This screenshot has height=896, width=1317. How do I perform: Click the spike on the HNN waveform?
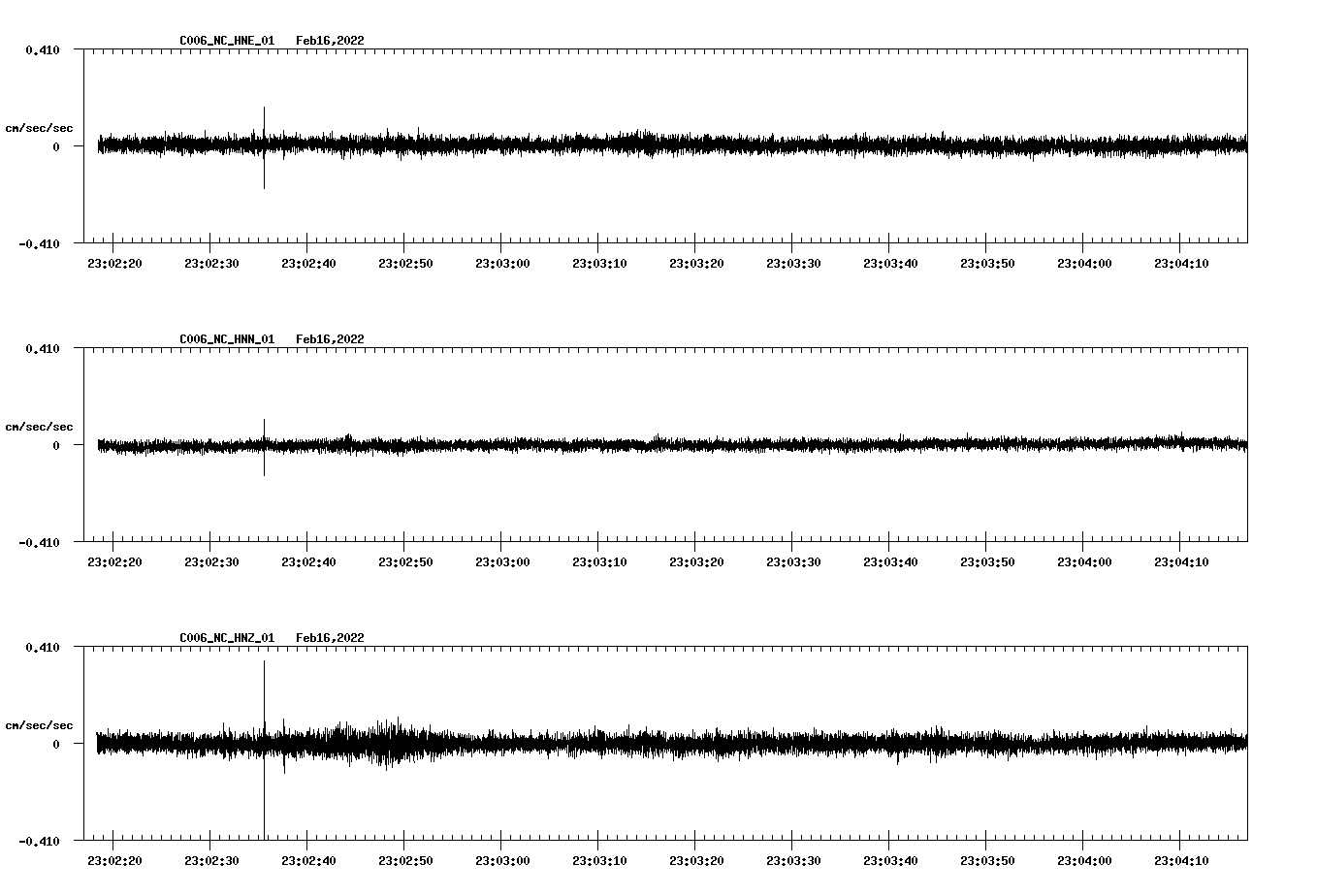click(x=264, y=447)
